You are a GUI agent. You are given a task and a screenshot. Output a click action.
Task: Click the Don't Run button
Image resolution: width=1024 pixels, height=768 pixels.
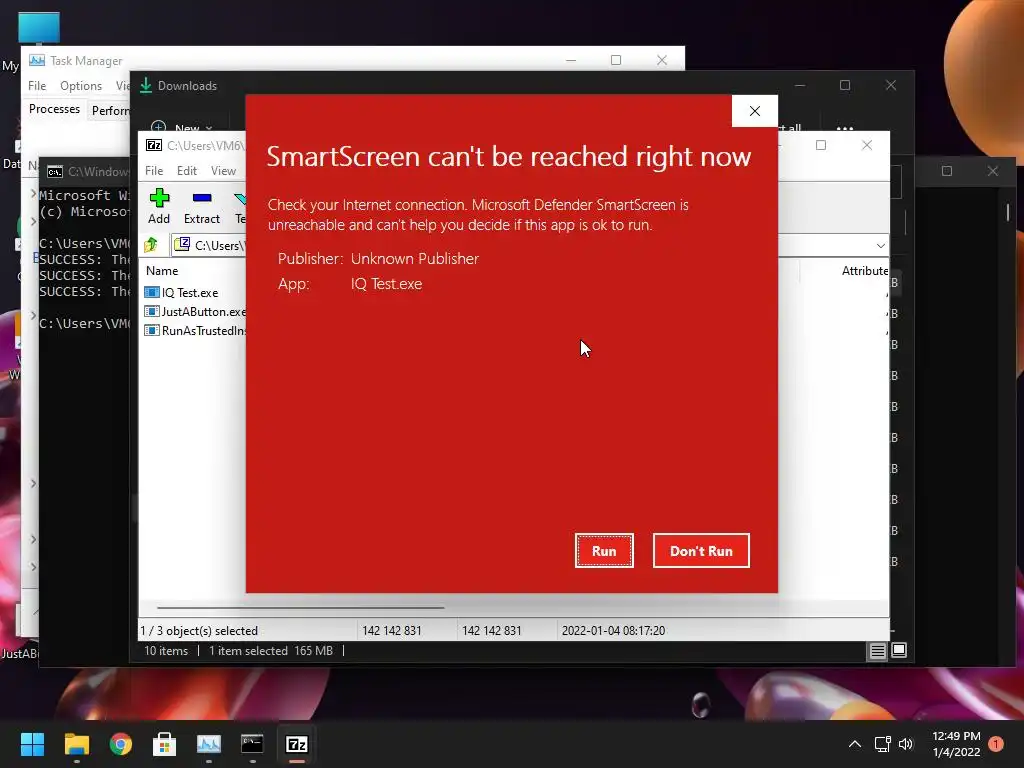(x=701, y=551)
